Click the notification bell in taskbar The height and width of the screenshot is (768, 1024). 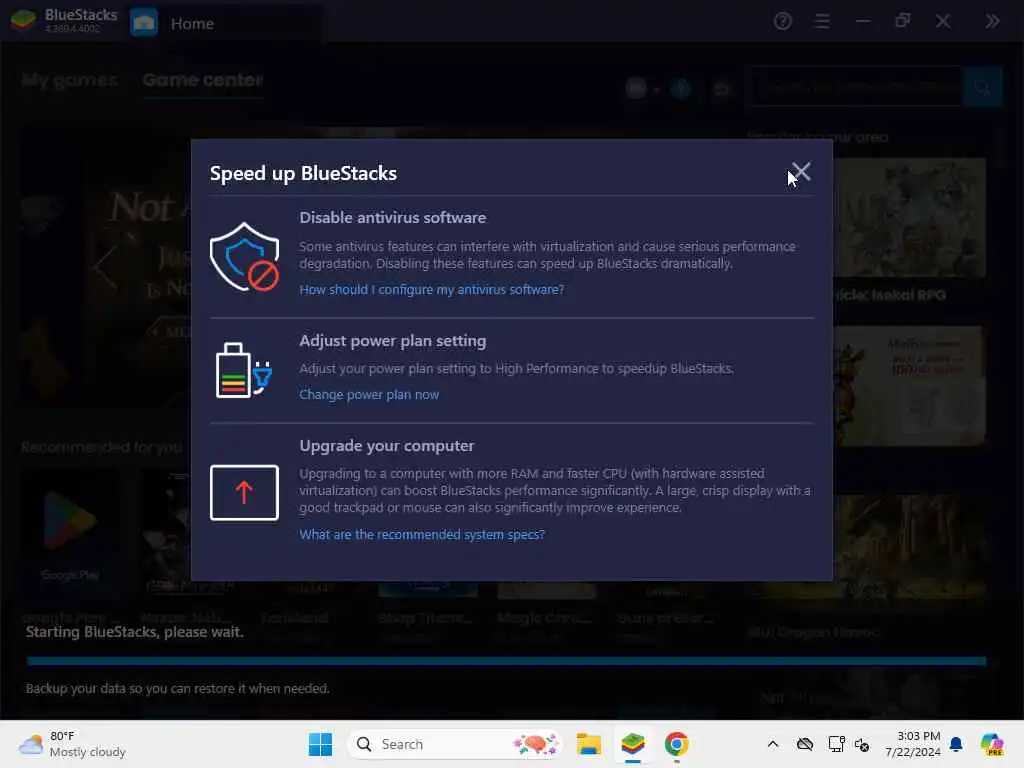956,744
